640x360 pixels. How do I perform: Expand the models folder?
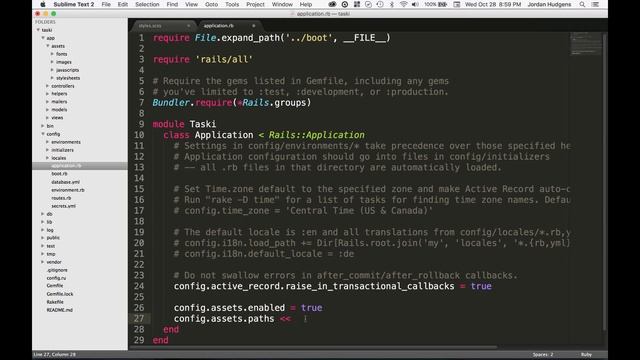point(48,110)
